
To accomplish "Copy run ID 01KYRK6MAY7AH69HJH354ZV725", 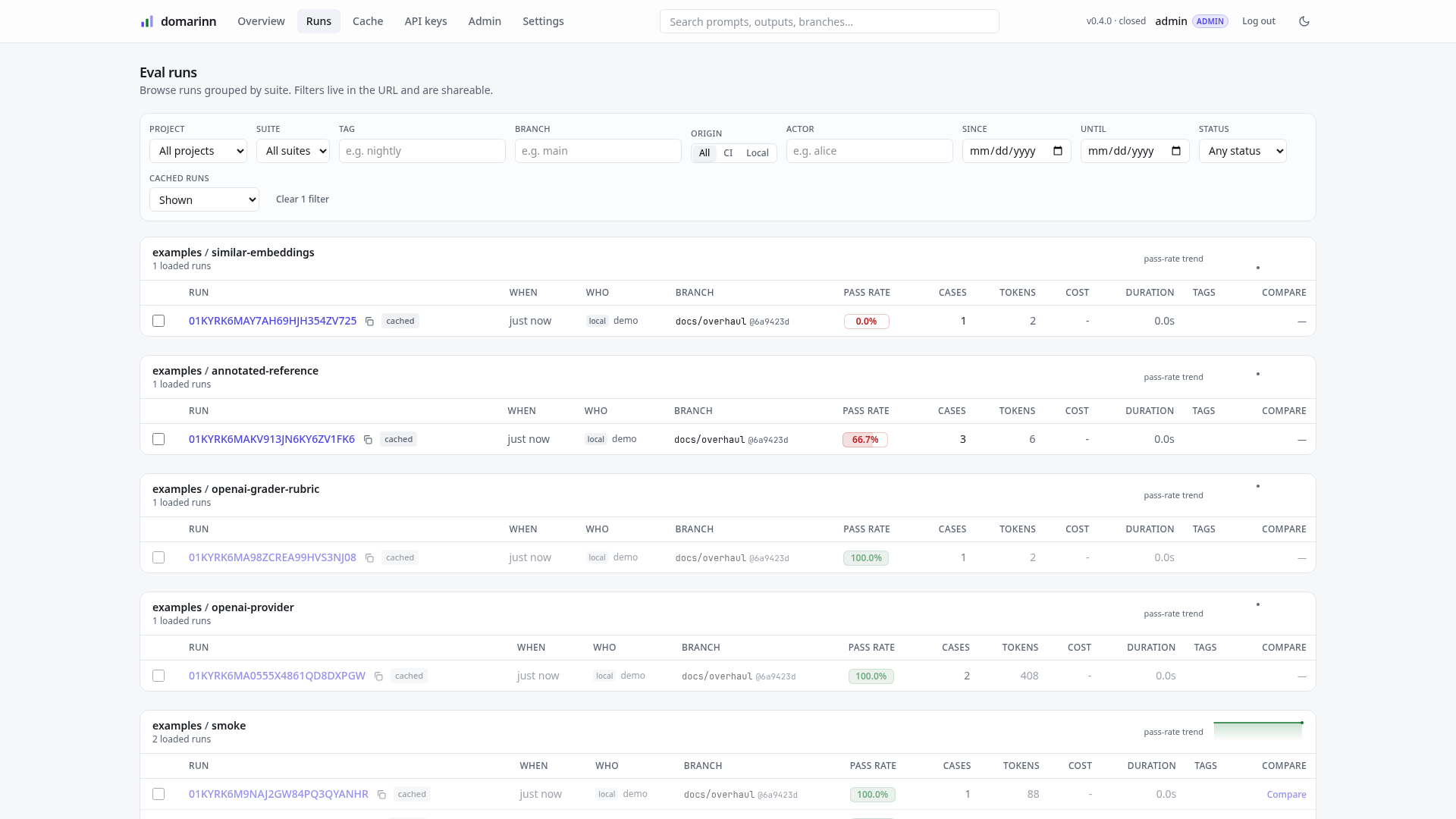I will pyautogui.click(x=369, y=322).
